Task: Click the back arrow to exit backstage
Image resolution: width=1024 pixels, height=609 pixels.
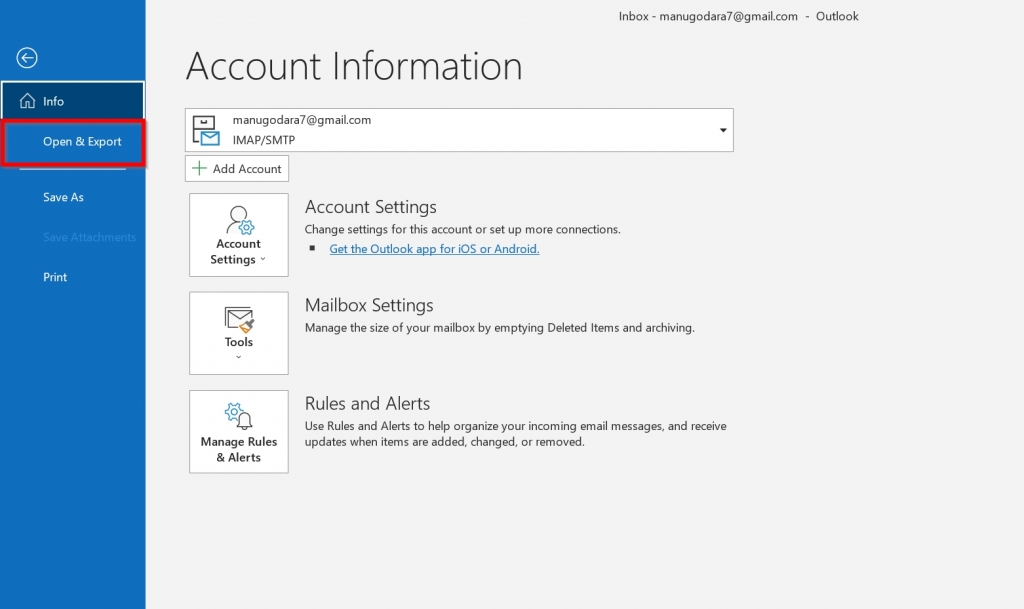Action: (26, 57)
